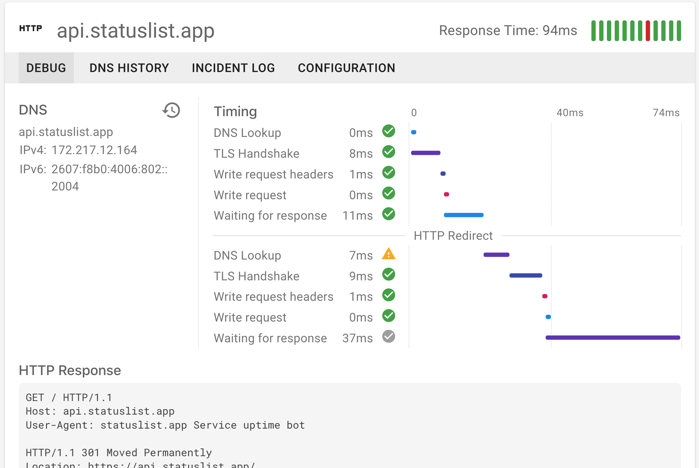Click the gray check for 37ms Waiting for response
This screenshot has height=468, width=699.
point(389,337)
